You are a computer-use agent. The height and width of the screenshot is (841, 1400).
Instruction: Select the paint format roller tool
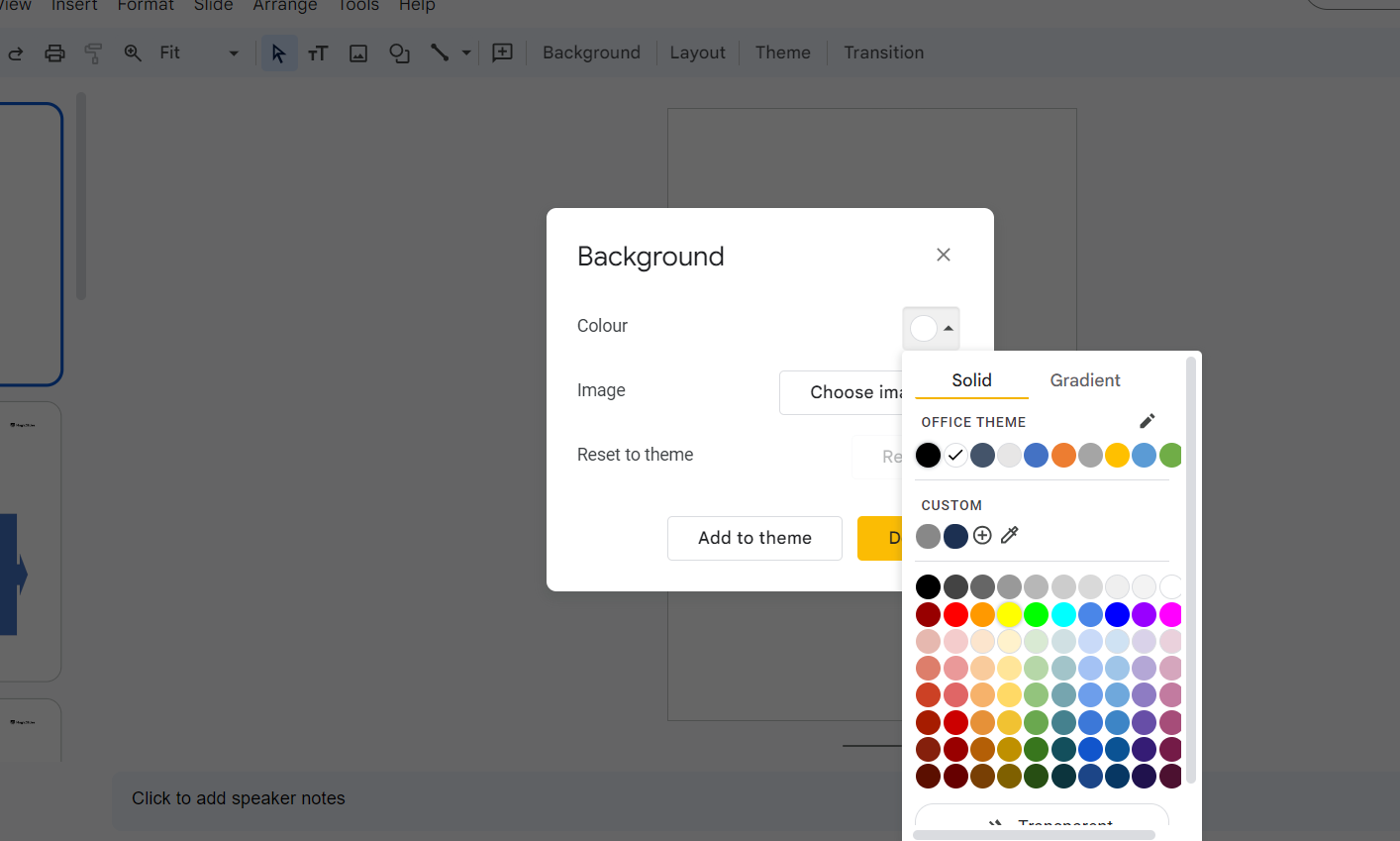[x=94, y=53]
